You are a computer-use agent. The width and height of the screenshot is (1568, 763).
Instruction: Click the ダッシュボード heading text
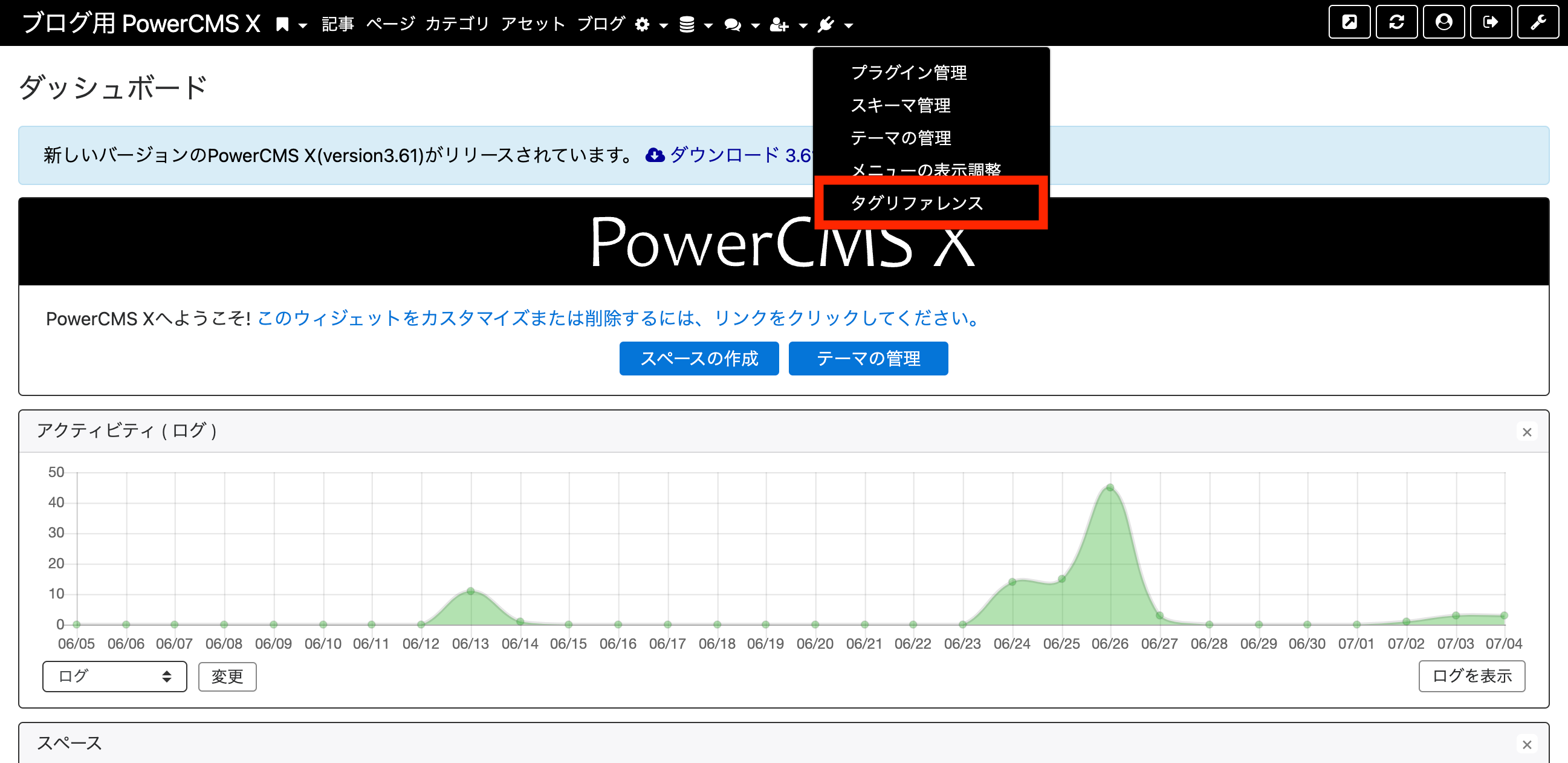coord(114,87)
